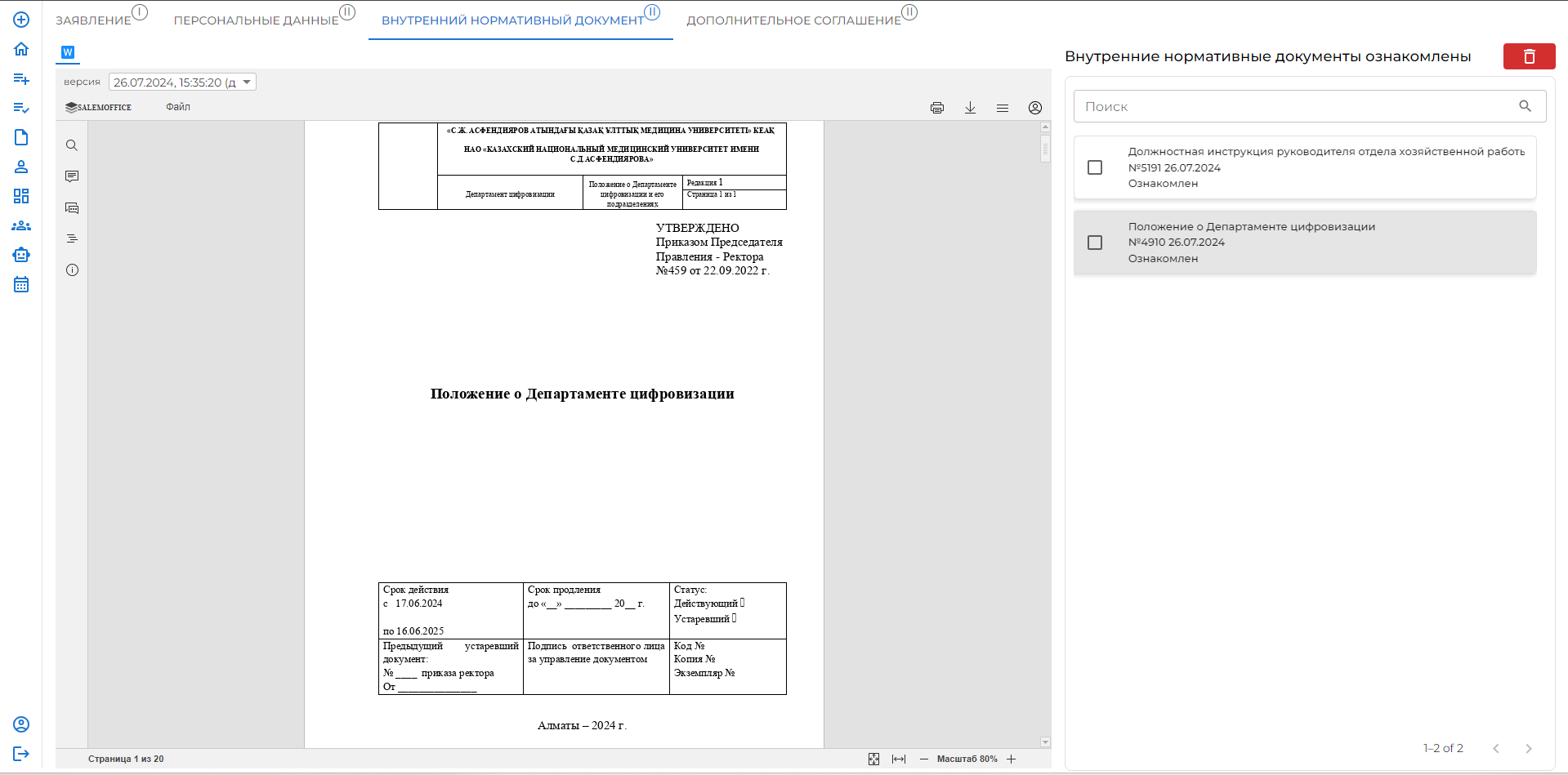
Task: Check the Должностная инструкция document checkbox
Action: [1095, 167]
